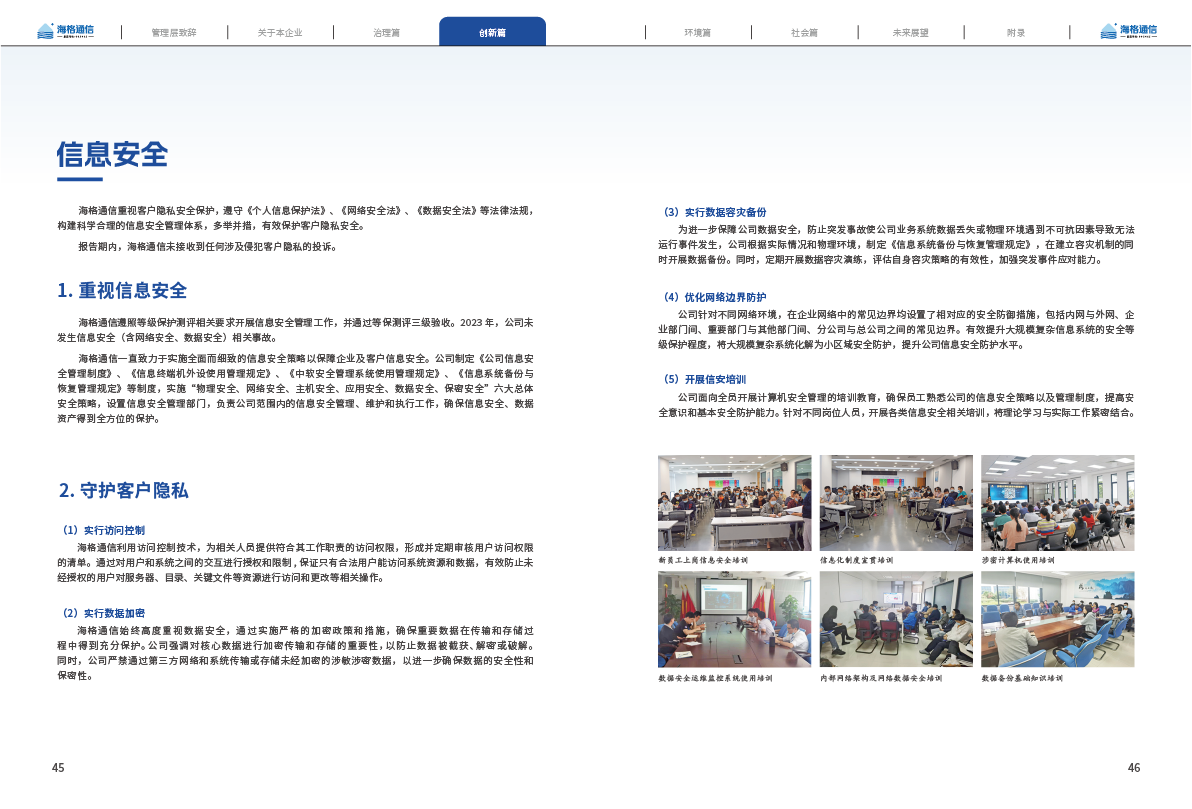Viewport: 1192px width, 809px height.
Task: Select the heading 1. 重视信息安全
Action: coord(122,291)
